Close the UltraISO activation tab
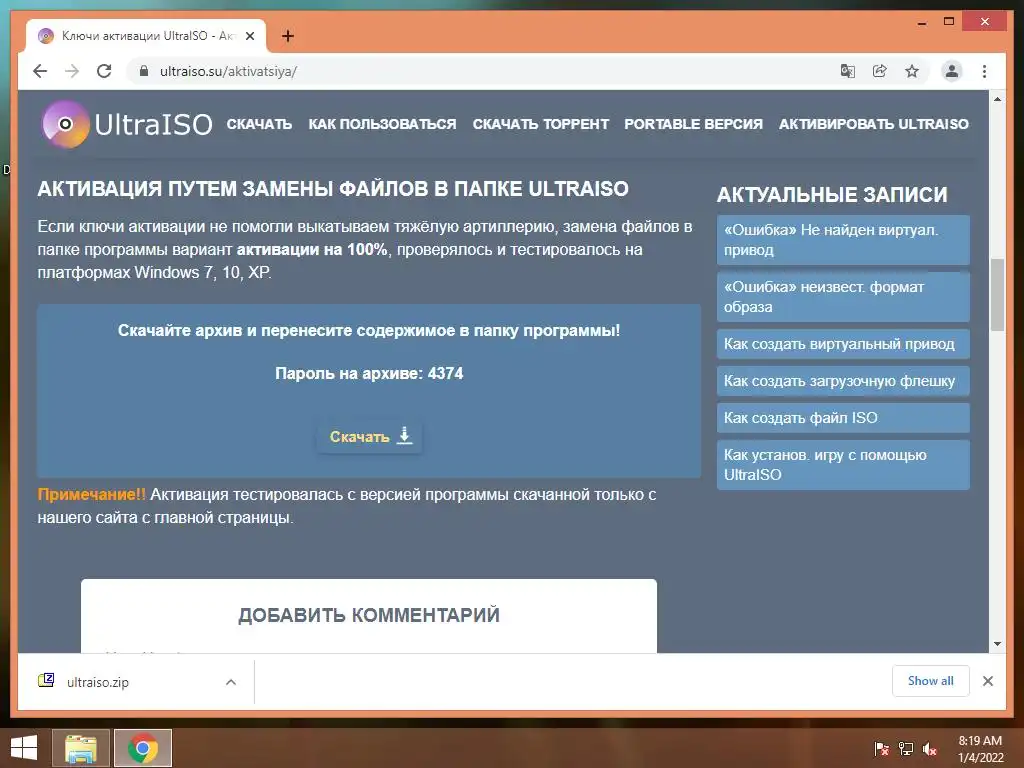The image size is (1024, 768). (249, 36)
